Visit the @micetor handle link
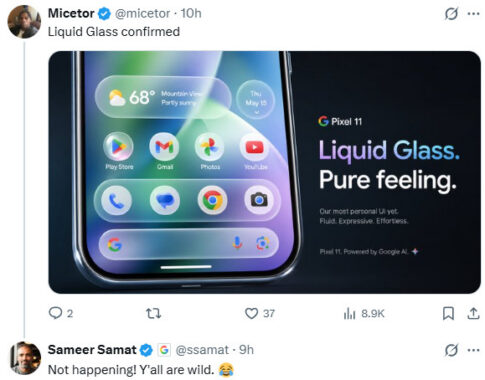The height and width of the screenshot is (380, 485). point(142,13)
